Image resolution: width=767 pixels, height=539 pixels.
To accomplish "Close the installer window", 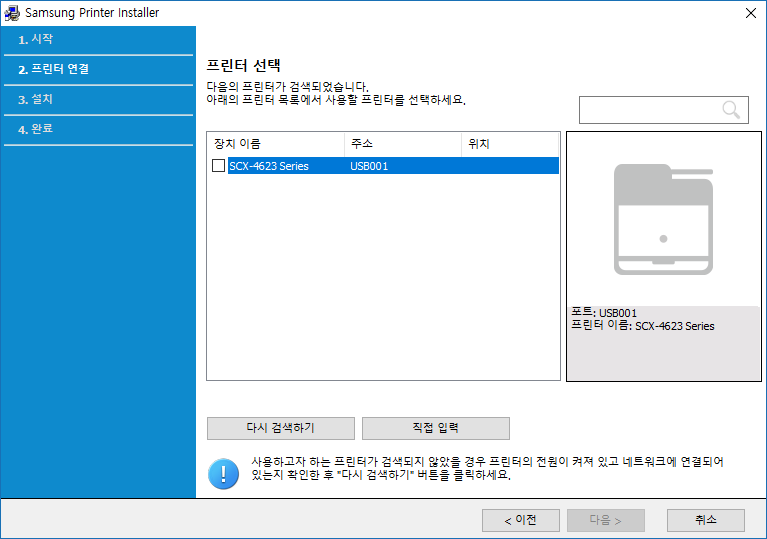I will click(x=751, y=13).
